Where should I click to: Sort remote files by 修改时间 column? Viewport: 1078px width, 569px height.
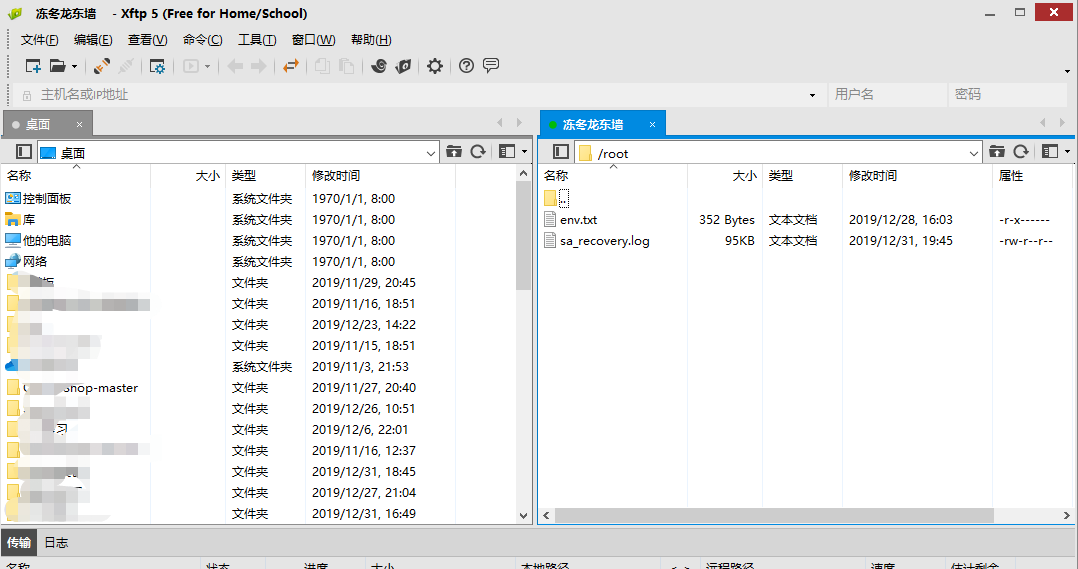(917, 176)
